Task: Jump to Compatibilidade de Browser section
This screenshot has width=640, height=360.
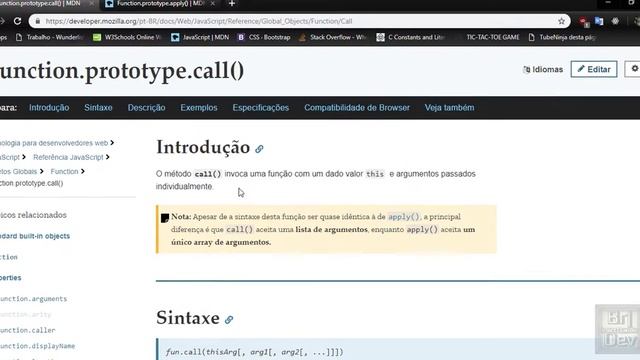Action: coord(357,108)
